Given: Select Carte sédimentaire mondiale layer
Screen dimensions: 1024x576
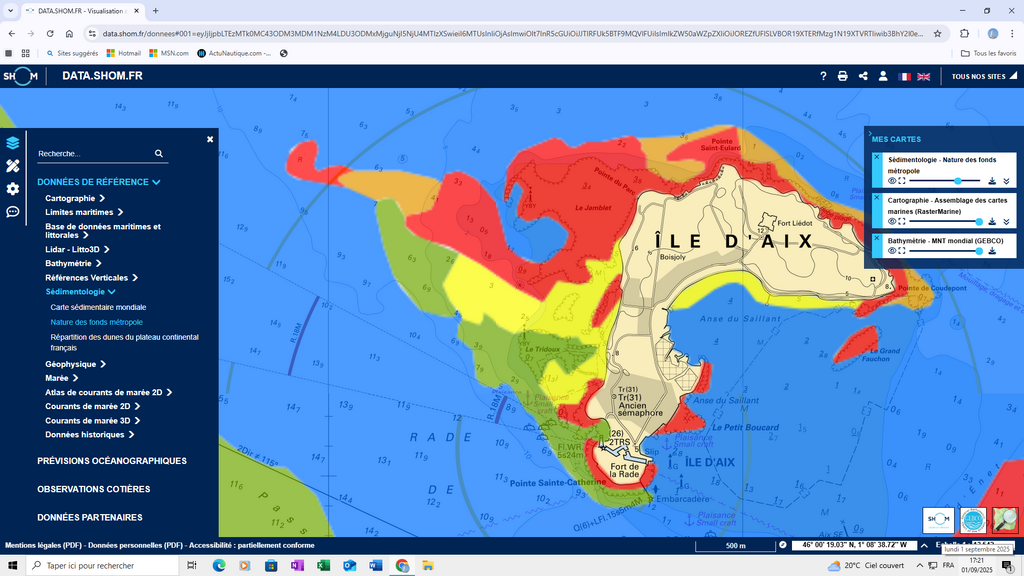Looking at the screenshot, I should click(98, 307).
